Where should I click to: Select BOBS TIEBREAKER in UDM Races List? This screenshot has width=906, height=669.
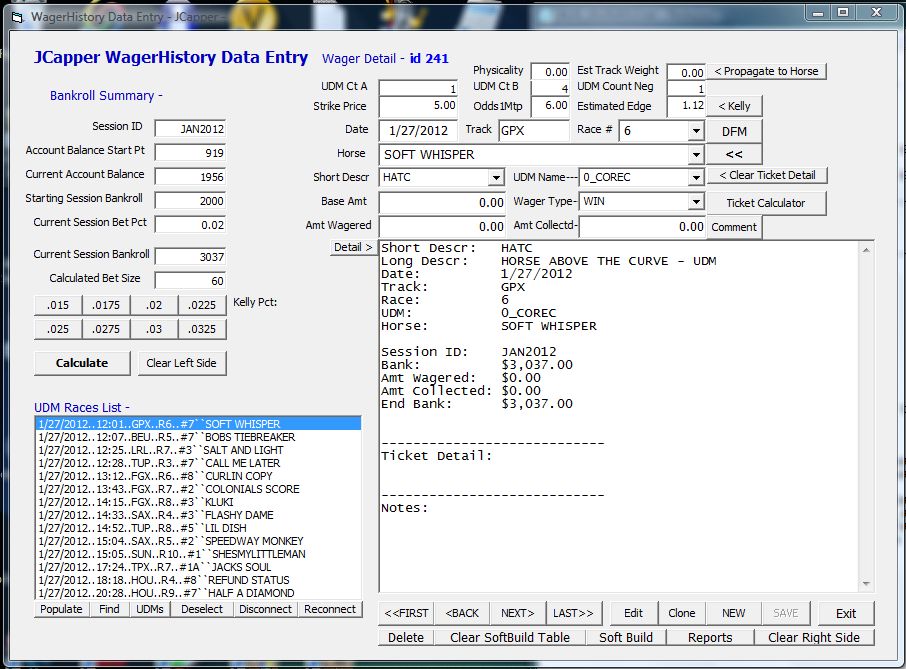tap(198, 437)
